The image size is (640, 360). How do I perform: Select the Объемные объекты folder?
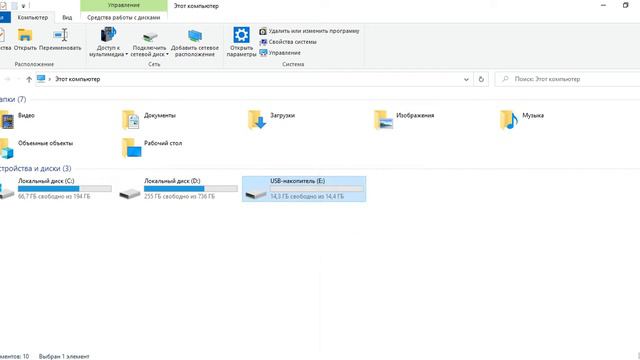37,147
